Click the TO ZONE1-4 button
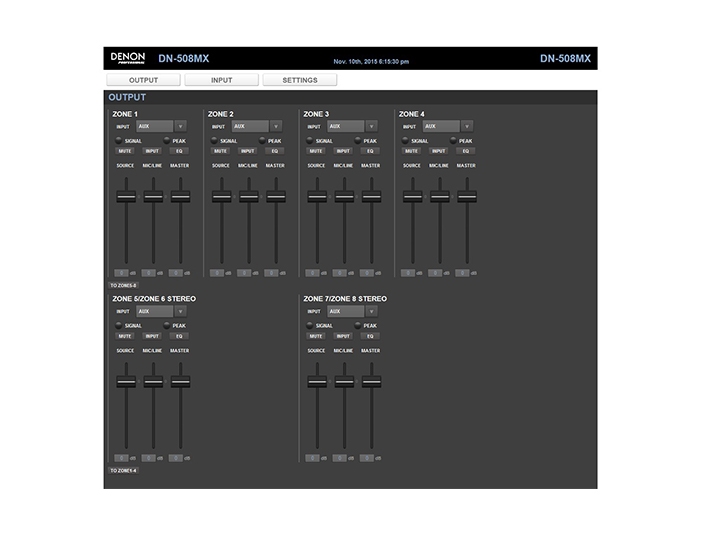This screenshot has width=710, height=533. click(123, 471)
